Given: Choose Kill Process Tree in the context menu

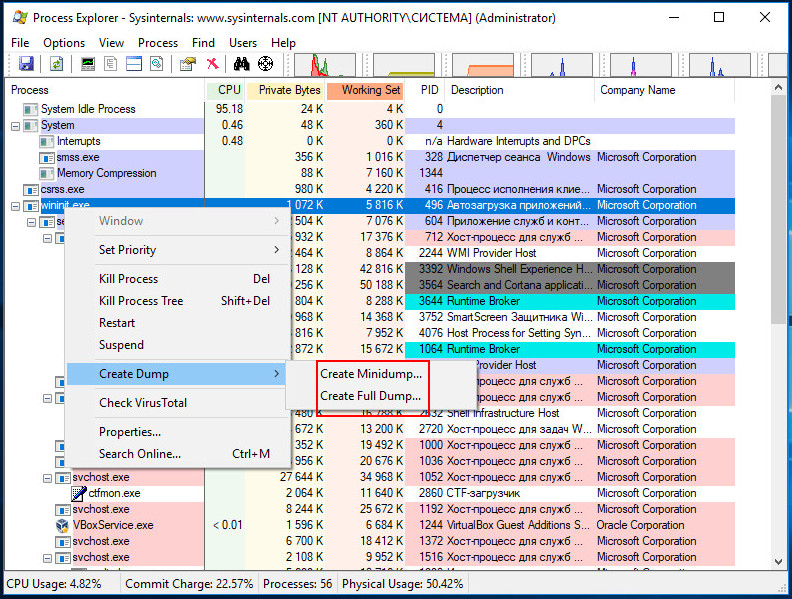Looking at the screenshot, I should [178, 301].
